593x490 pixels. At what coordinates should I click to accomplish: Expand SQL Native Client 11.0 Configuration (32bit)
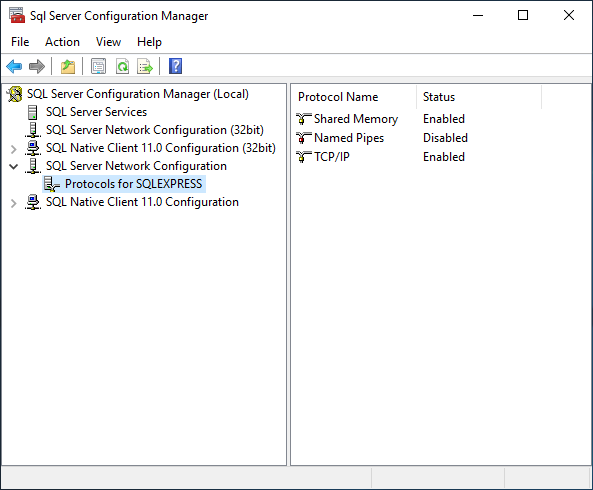click(14, 149)
